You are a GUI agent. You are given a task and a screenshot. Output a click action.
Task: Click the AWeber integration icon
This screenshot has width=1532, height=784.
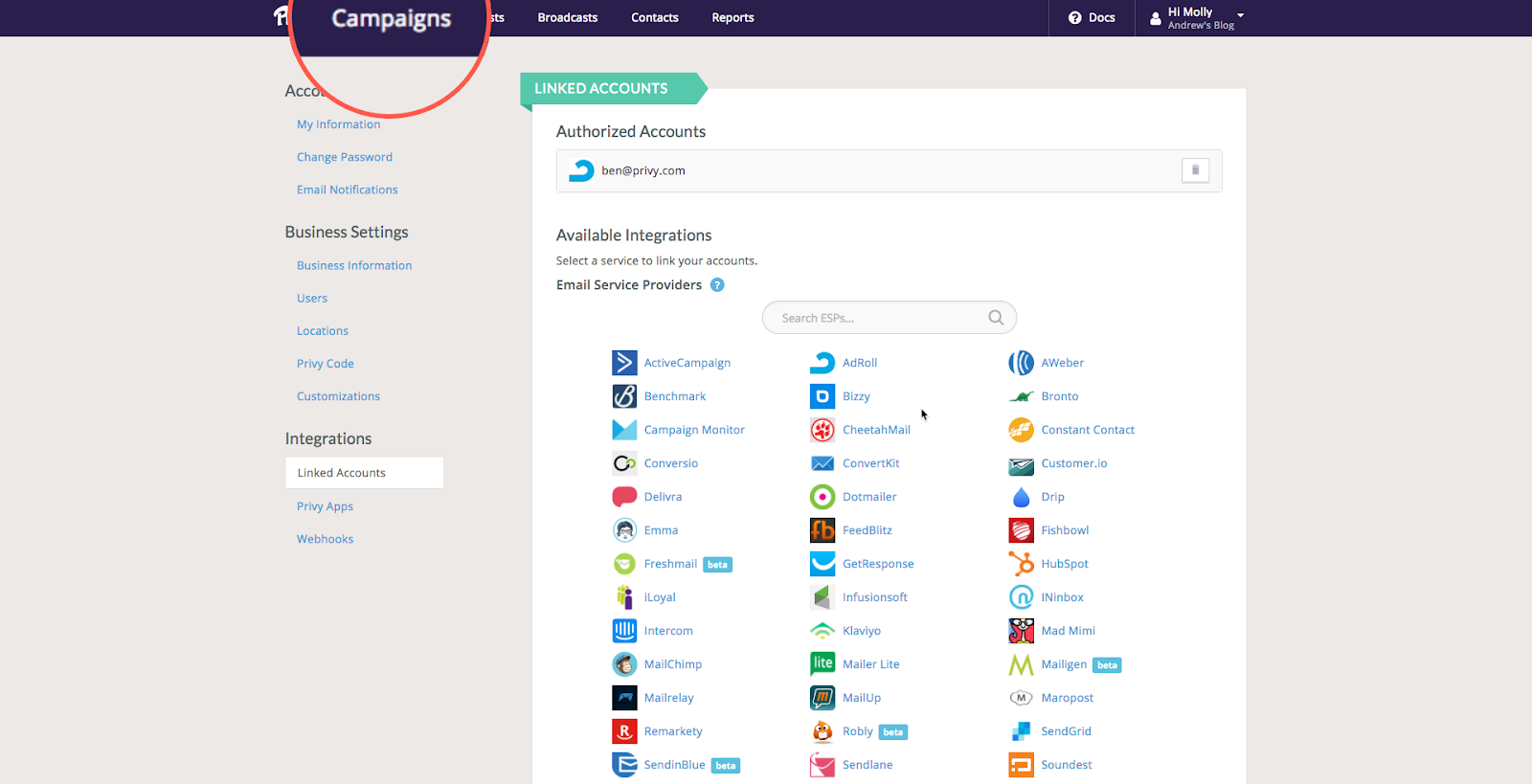tap(1021, 363)
